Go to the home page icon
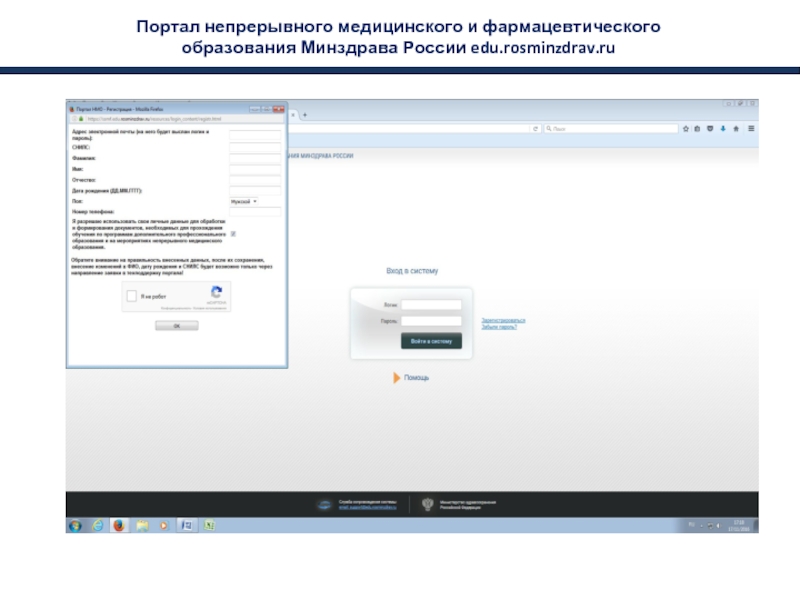 coord(736,129)
